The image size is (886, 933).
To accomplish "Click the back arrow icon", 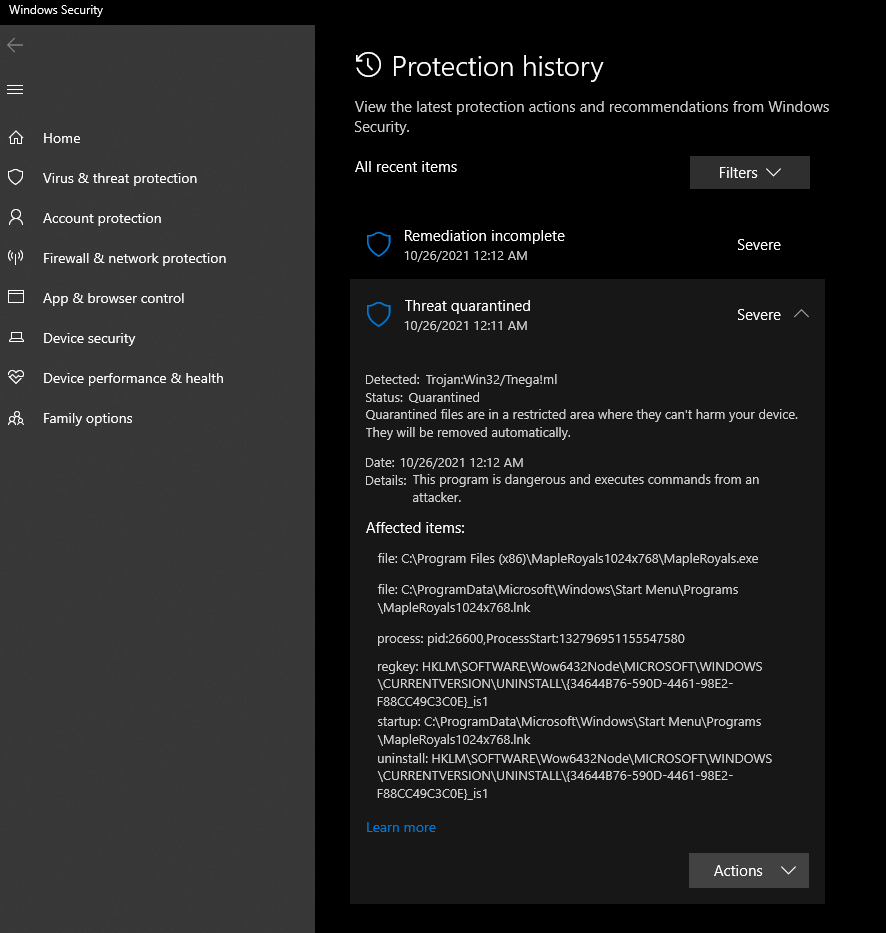I will tap(15, 45).
